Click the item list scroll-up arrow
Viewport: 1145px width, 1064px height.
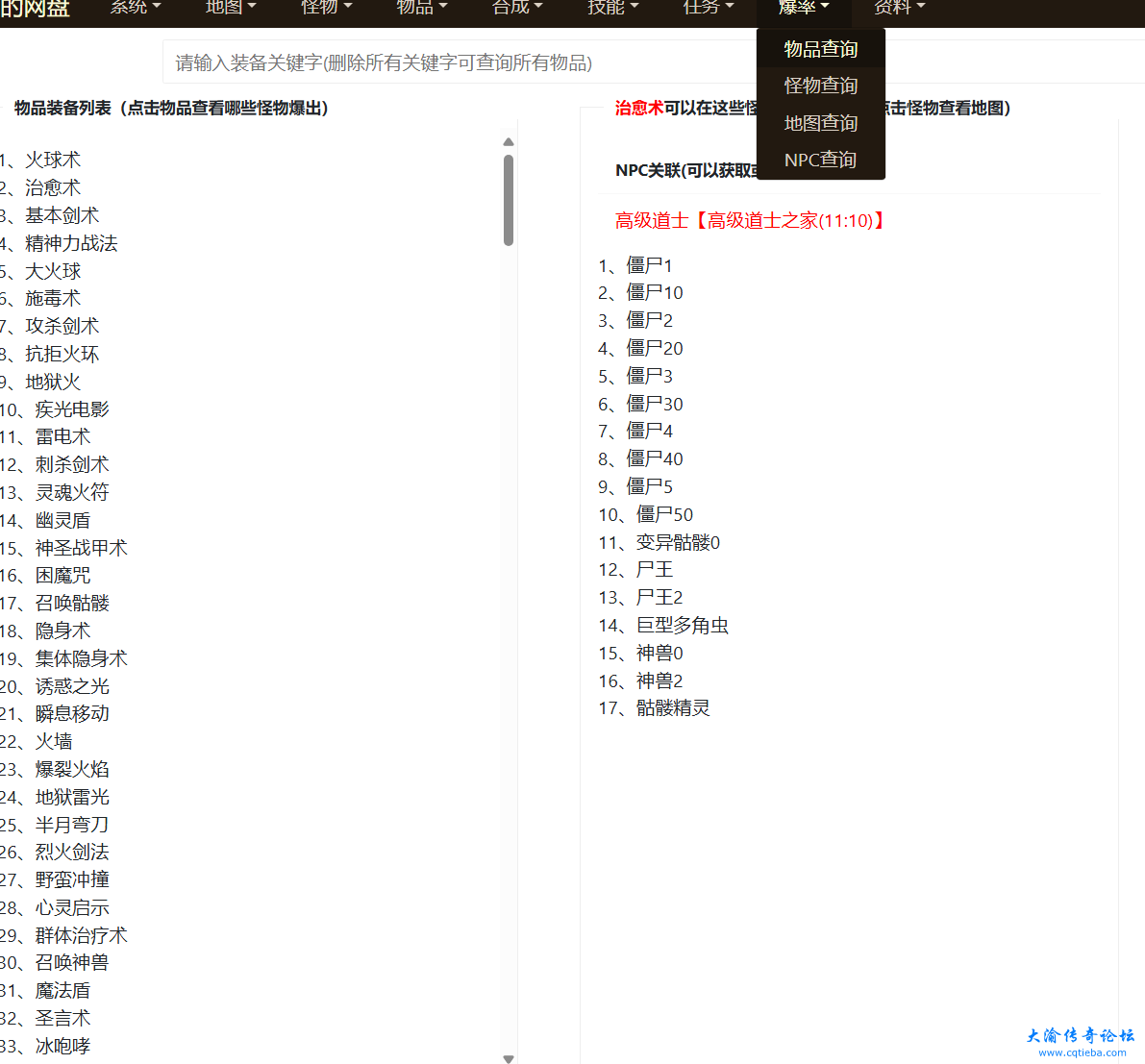point(509,141)
